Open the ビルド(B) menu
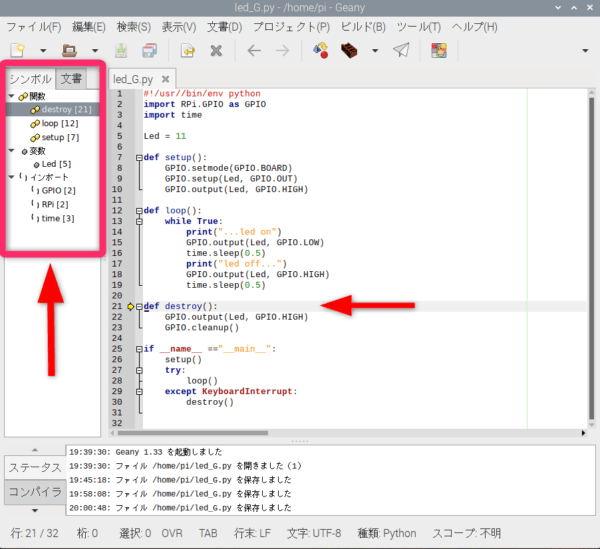600x549 pixels. click(x=363, y=27)
